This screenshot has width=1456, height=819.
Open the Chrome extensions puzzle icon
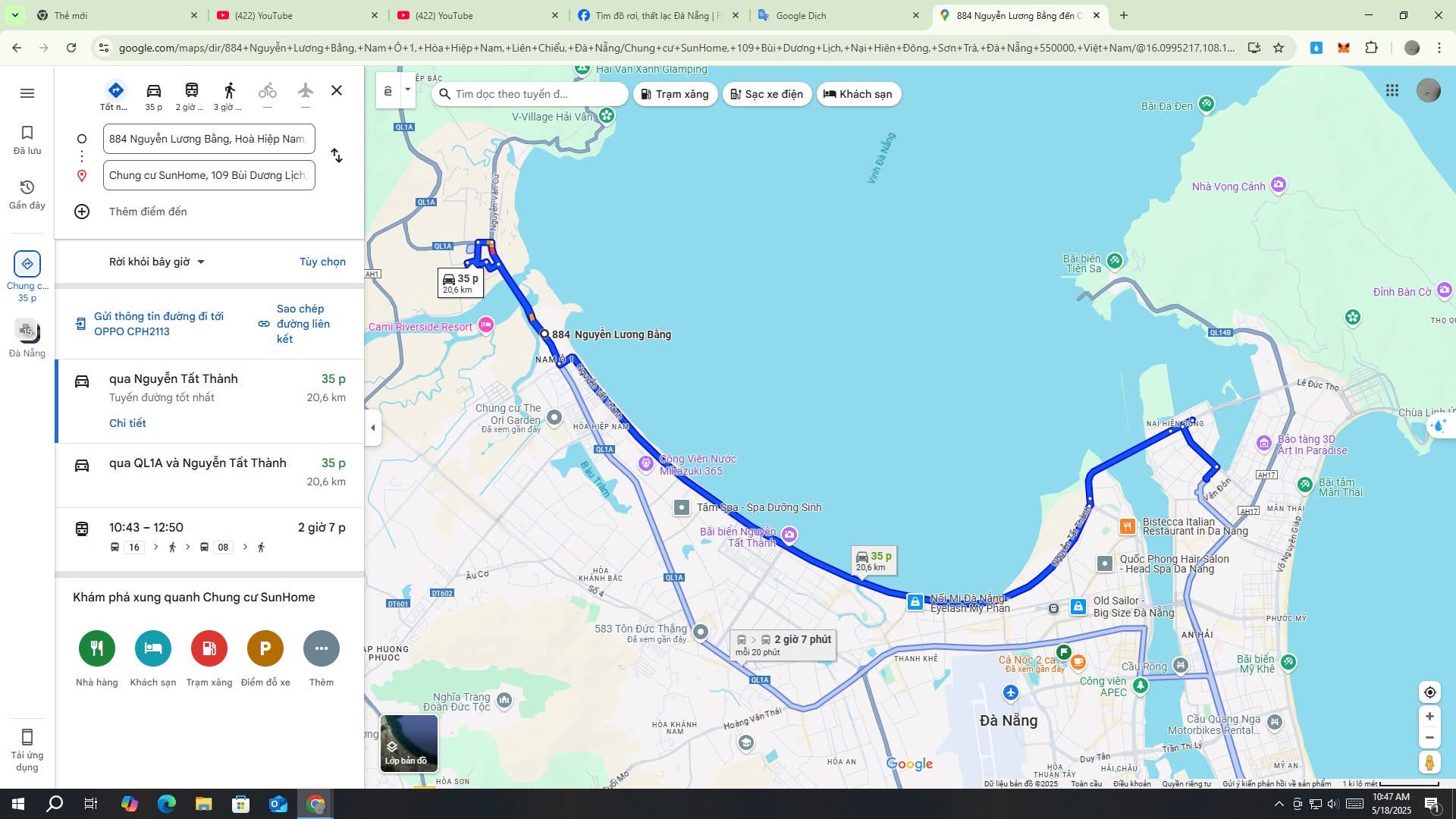[x=1371, y=48]
